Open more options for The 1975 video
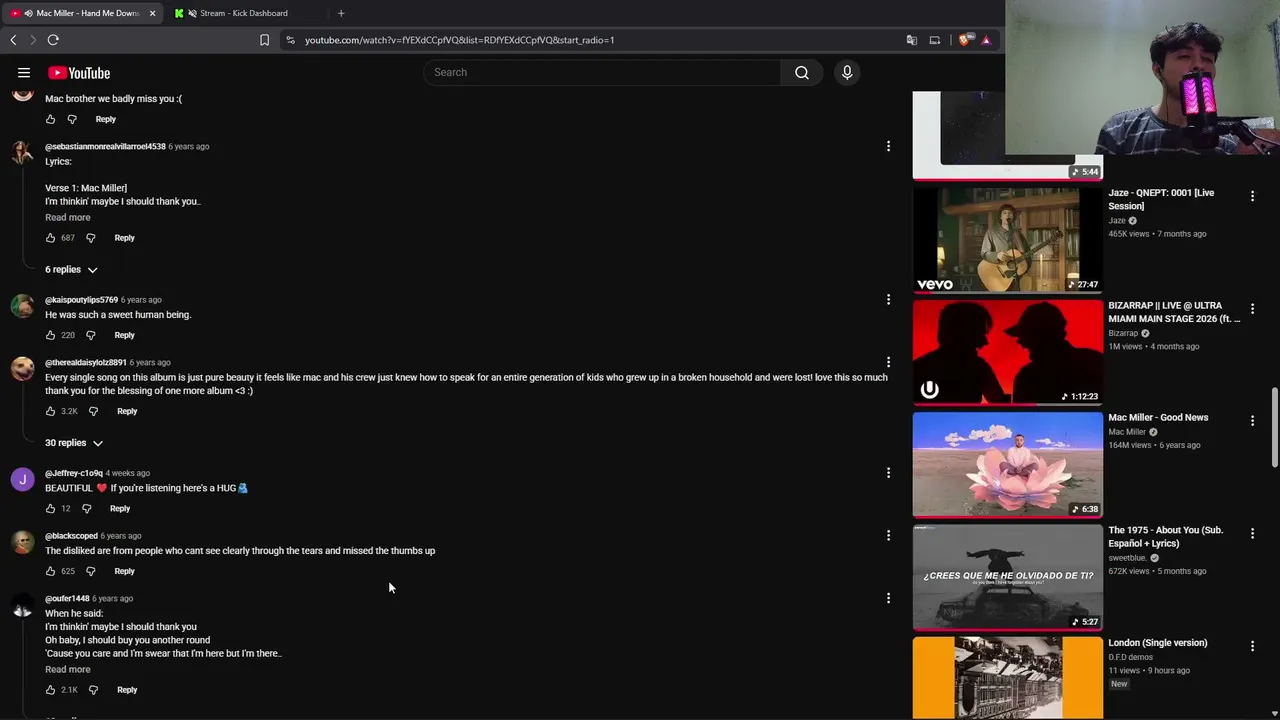This screenshot has height=720, width=1280. click(1252, 534)
